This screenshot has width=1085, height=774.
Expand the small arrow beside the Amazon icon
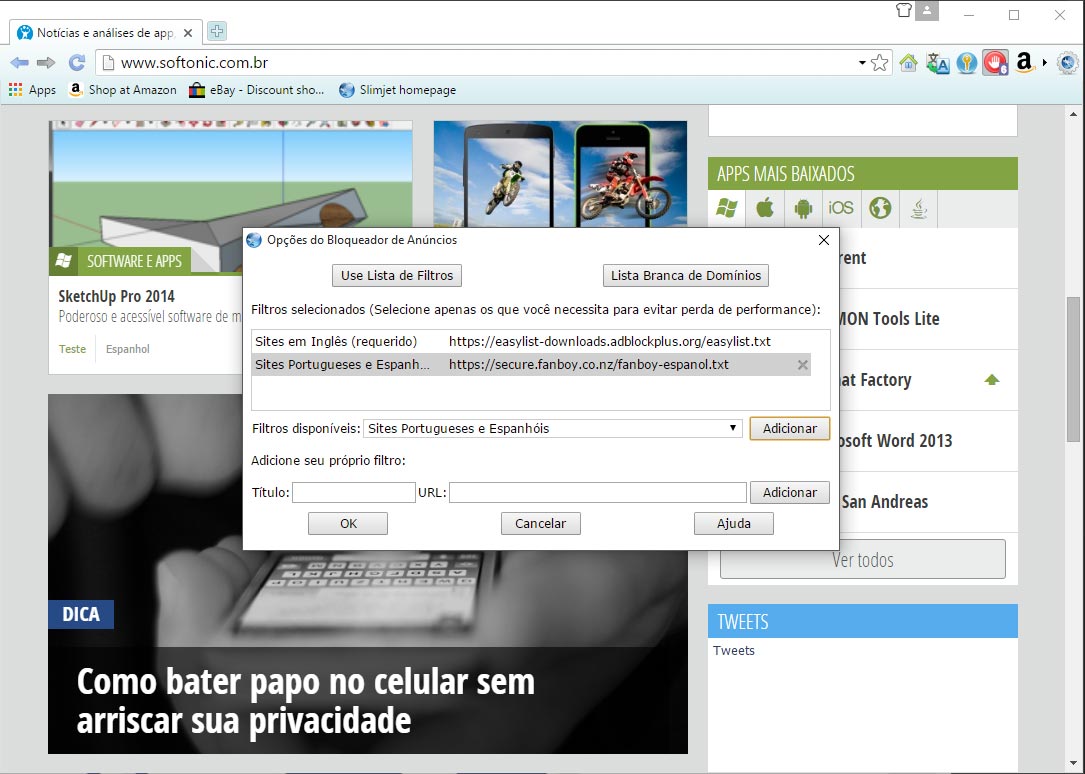[1044, 63]
